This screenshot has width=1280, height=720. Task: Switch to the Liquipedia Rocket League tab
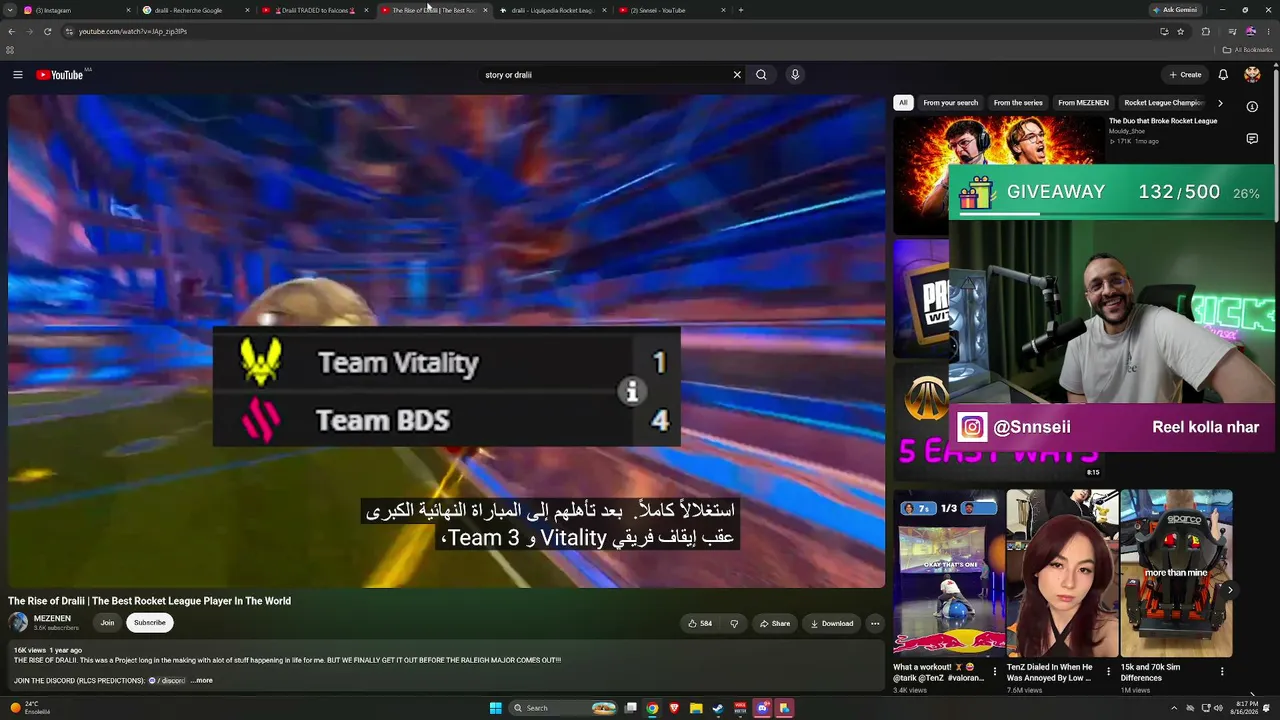pyautogui.click(x=553, y=10)
